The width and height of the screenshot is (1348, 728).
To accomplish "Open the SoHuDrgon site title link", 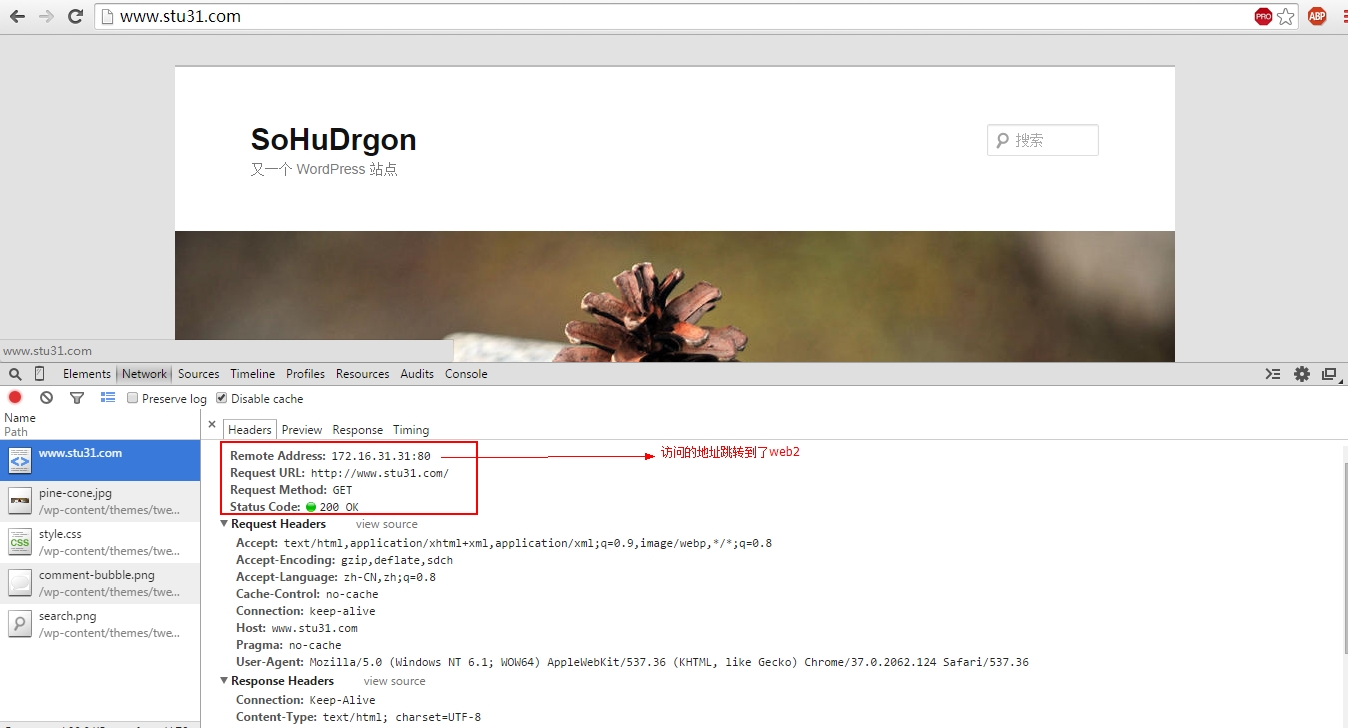I will point(334,140).
